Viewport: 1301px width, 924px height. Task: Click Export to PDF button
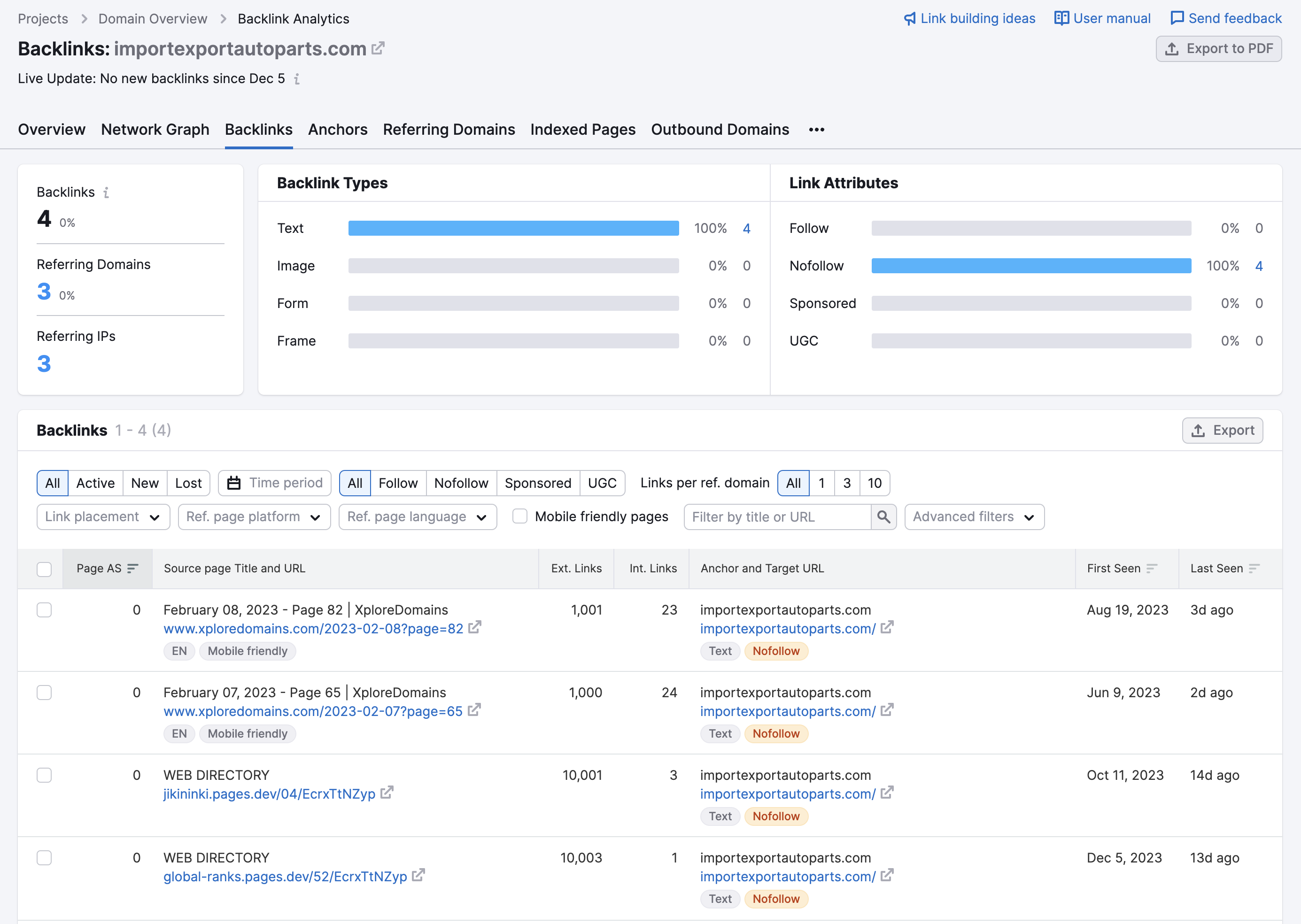click(1218, 49)
